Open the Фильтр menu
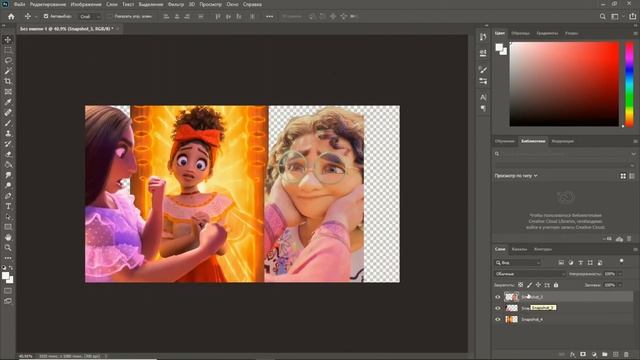640x360 pixels. pos(176,4)
